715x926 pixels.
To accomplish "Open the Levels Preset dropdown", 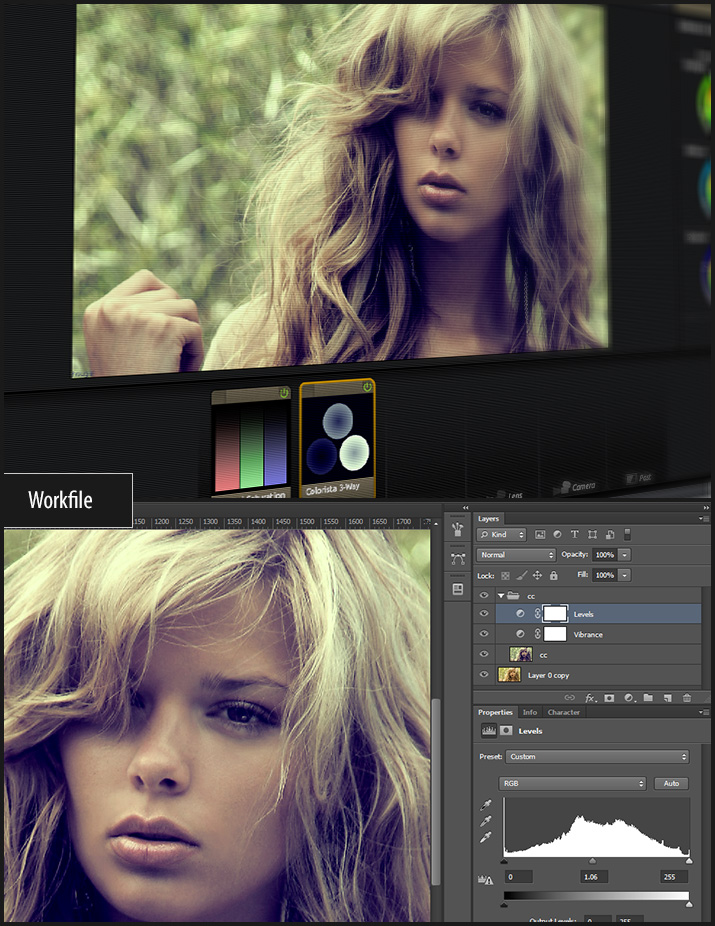I will [x=598, y=757].
